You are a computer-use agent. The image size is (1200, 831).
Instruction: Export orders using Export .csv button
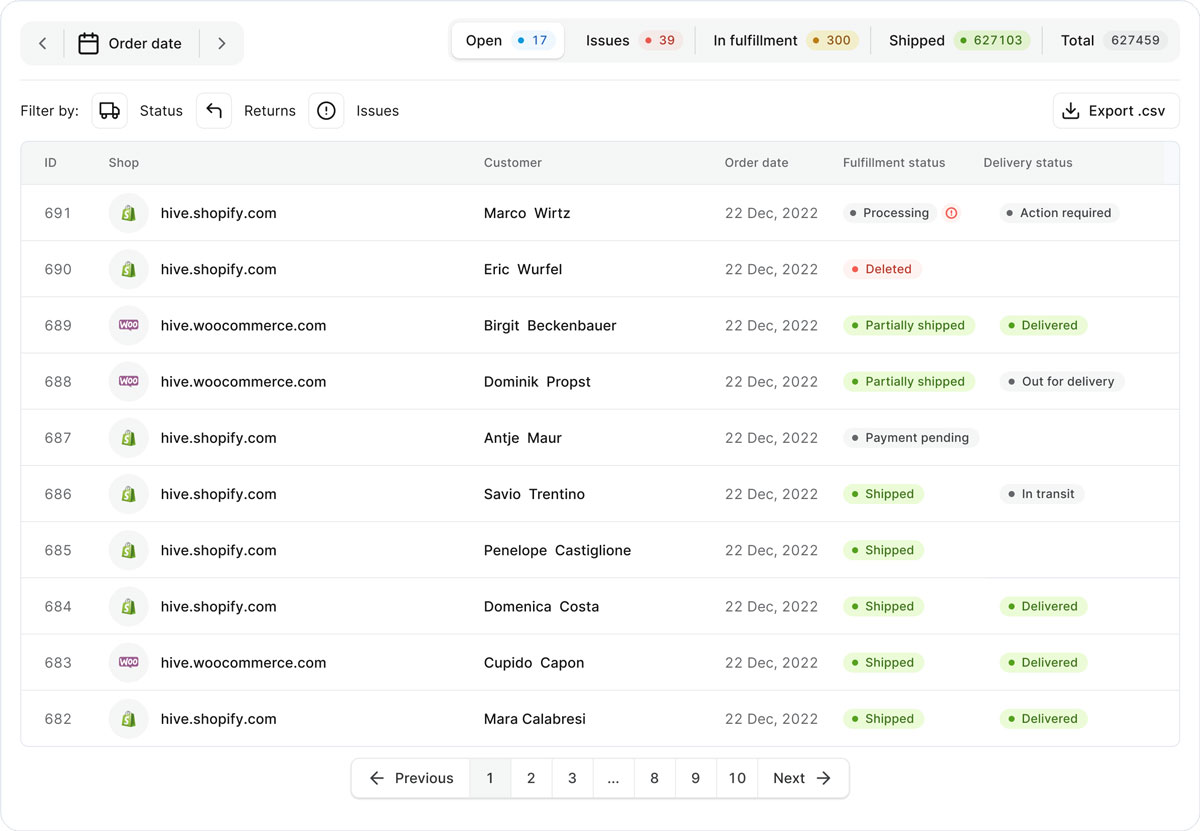pos(1115,111)
